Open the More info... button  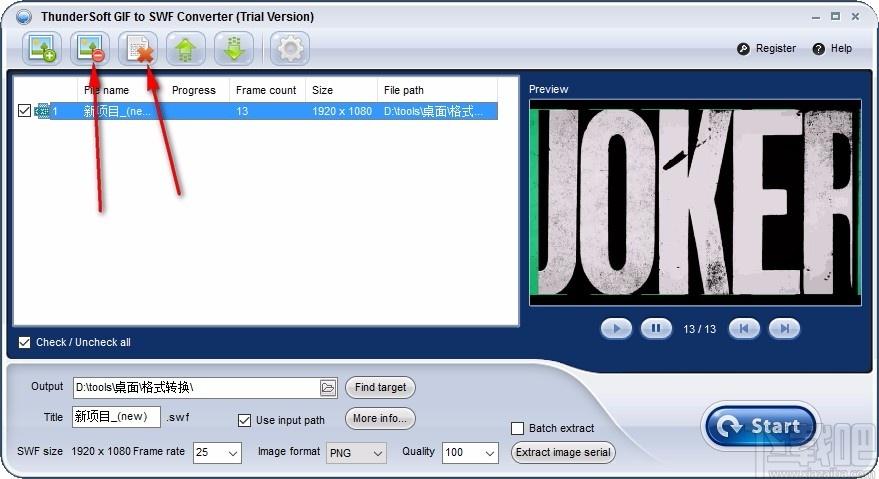tap(380, 418)
